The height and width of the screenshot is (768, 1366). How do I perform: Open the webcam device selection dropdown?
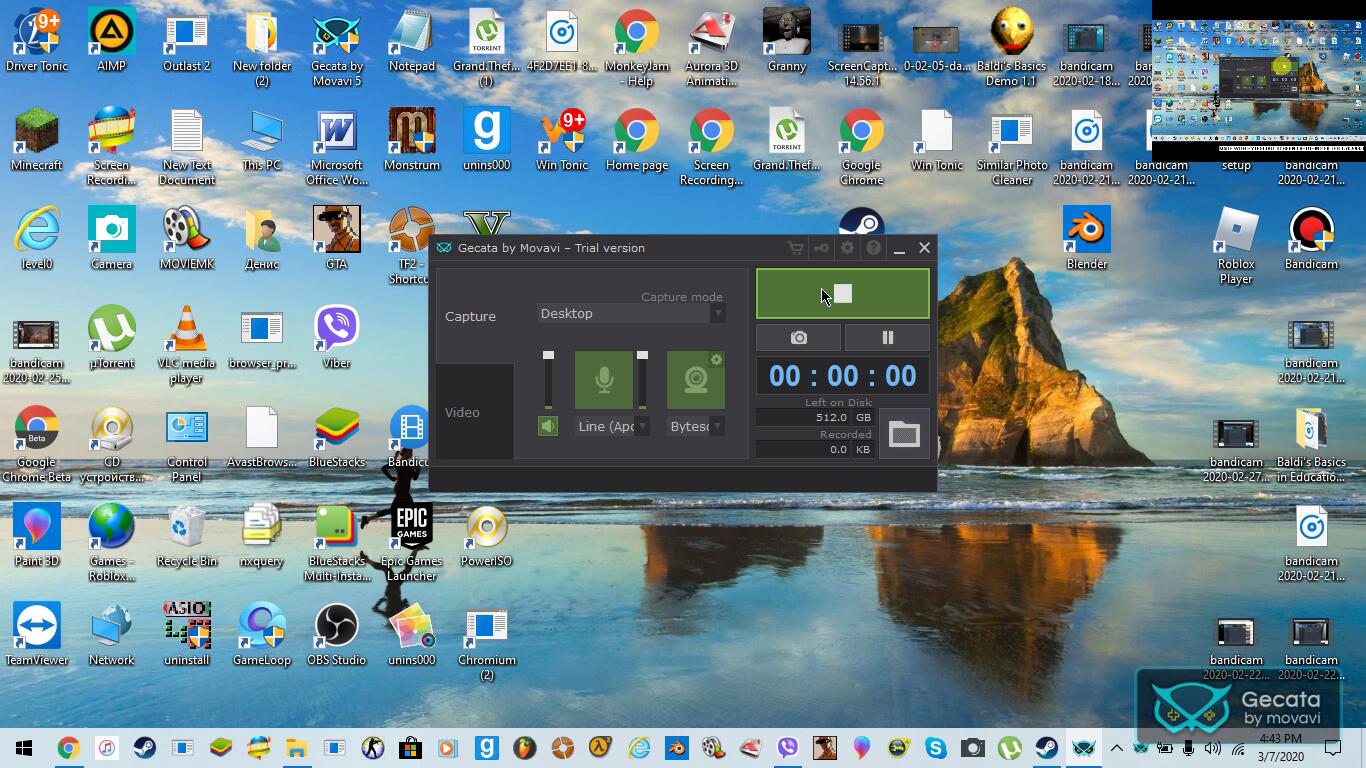pyautogui.click(x=717, y=427)
